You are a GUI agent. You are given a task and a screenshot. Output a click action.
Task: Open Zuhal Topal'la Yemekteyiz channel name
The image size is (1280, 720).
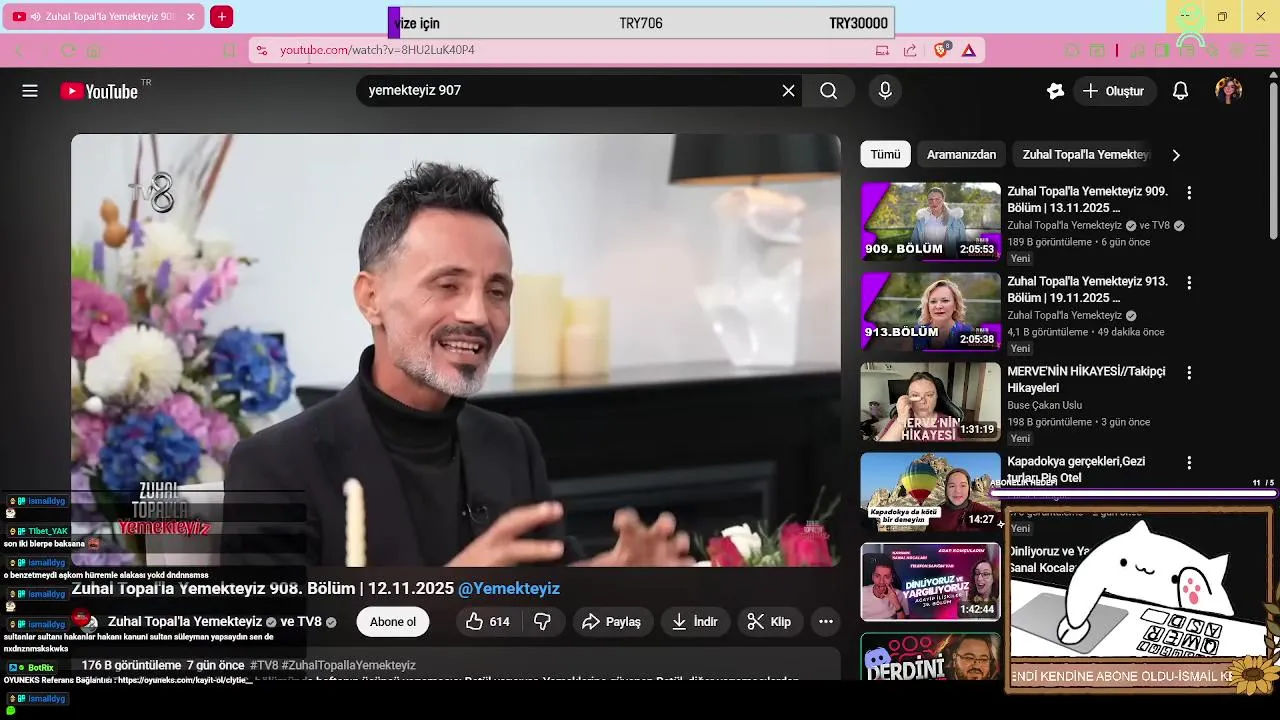pos(185,622)
